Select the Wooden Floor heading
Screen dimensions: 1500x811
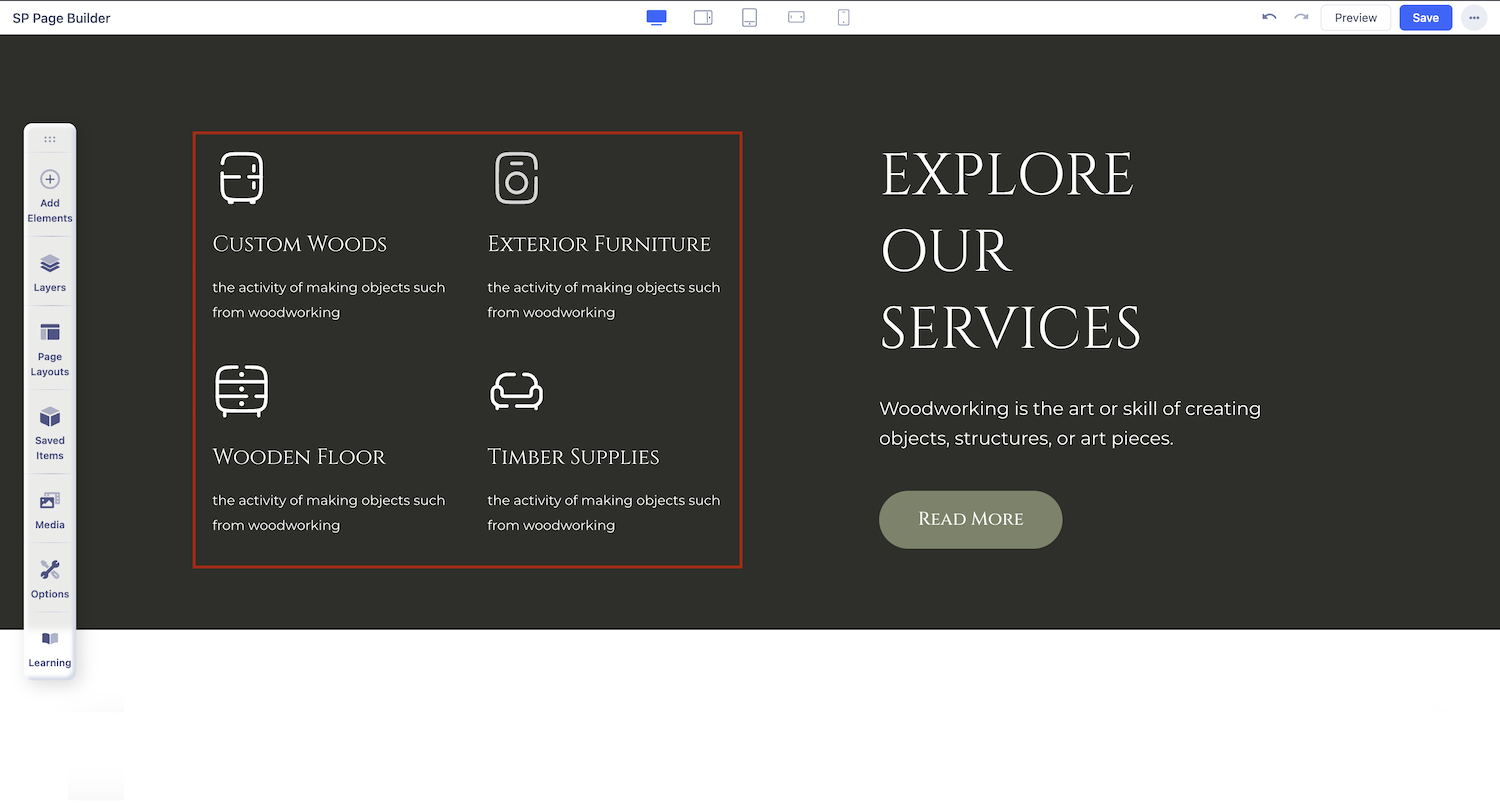coord(299,457)
